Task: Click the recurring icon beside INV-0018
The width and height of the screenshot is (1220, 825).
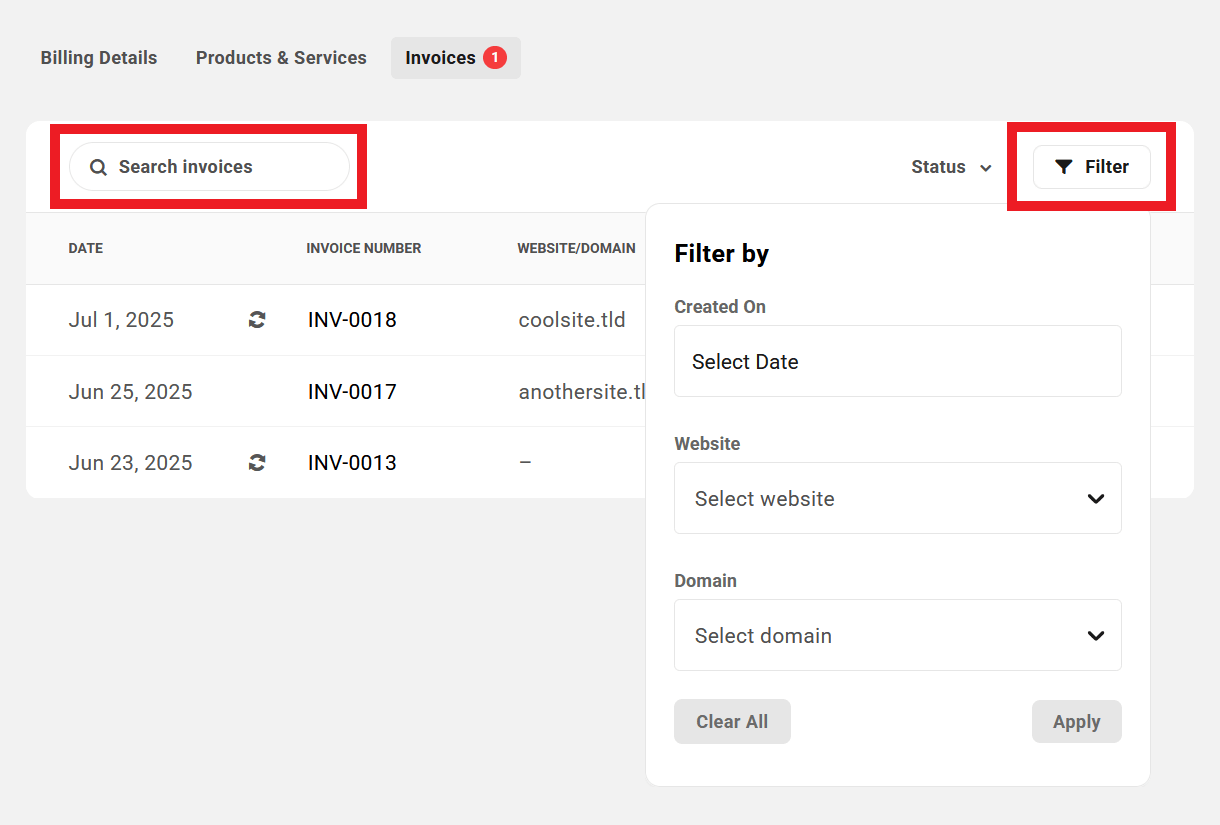Action: point(257,320)
